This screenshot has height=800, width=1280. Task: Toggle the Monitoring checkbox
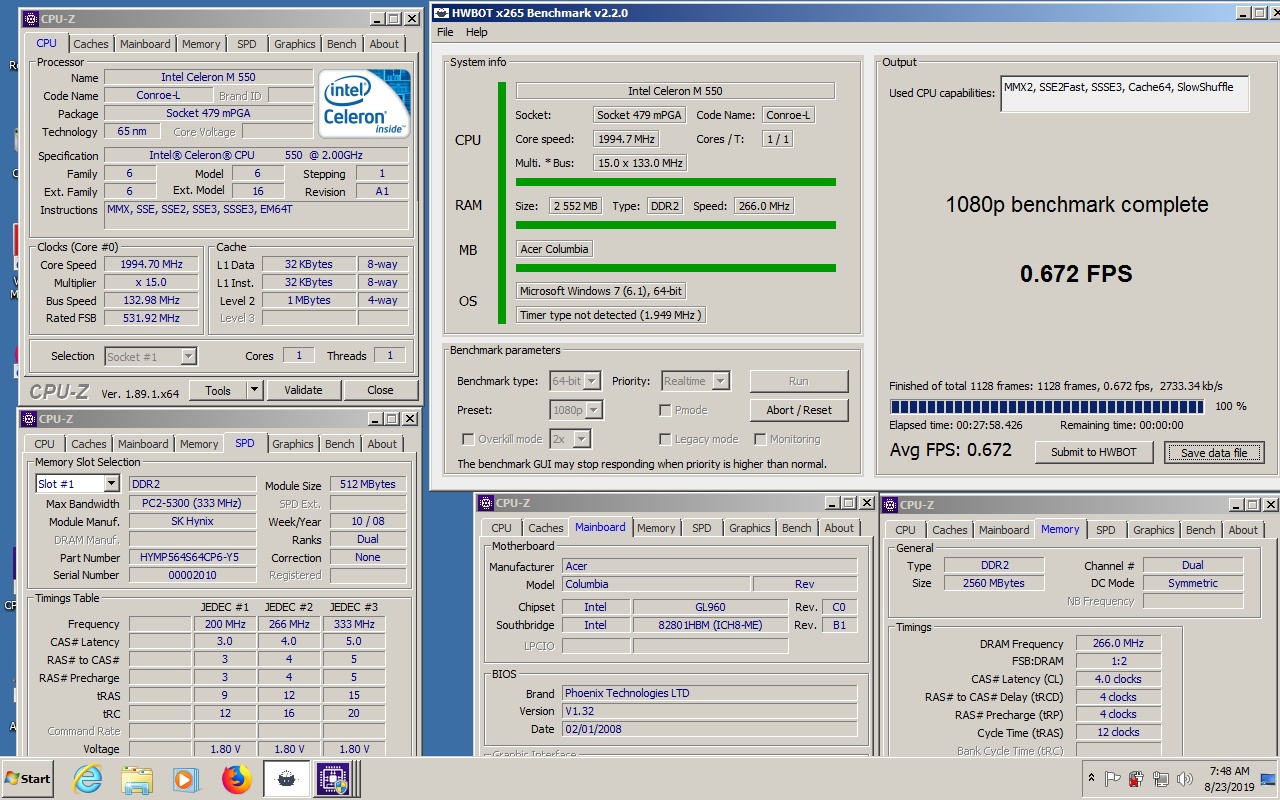pos(760,439)
